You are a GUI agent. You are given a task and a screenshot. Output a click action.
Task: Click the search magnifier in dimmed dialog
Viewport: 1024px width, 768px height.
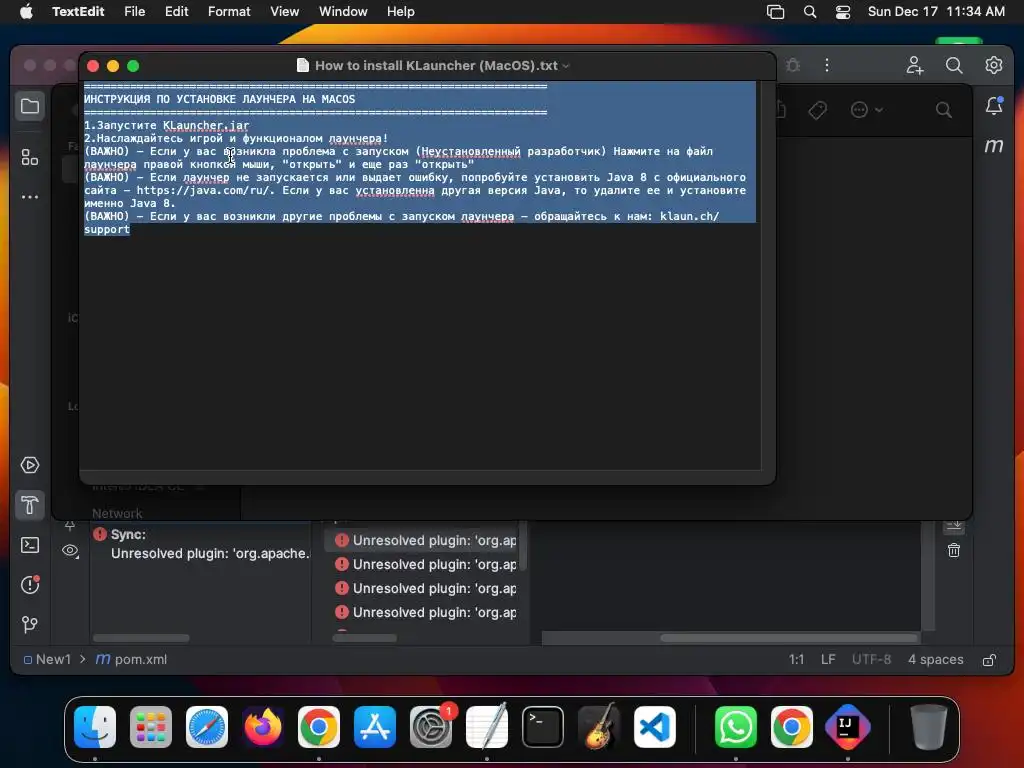point(944,110)
